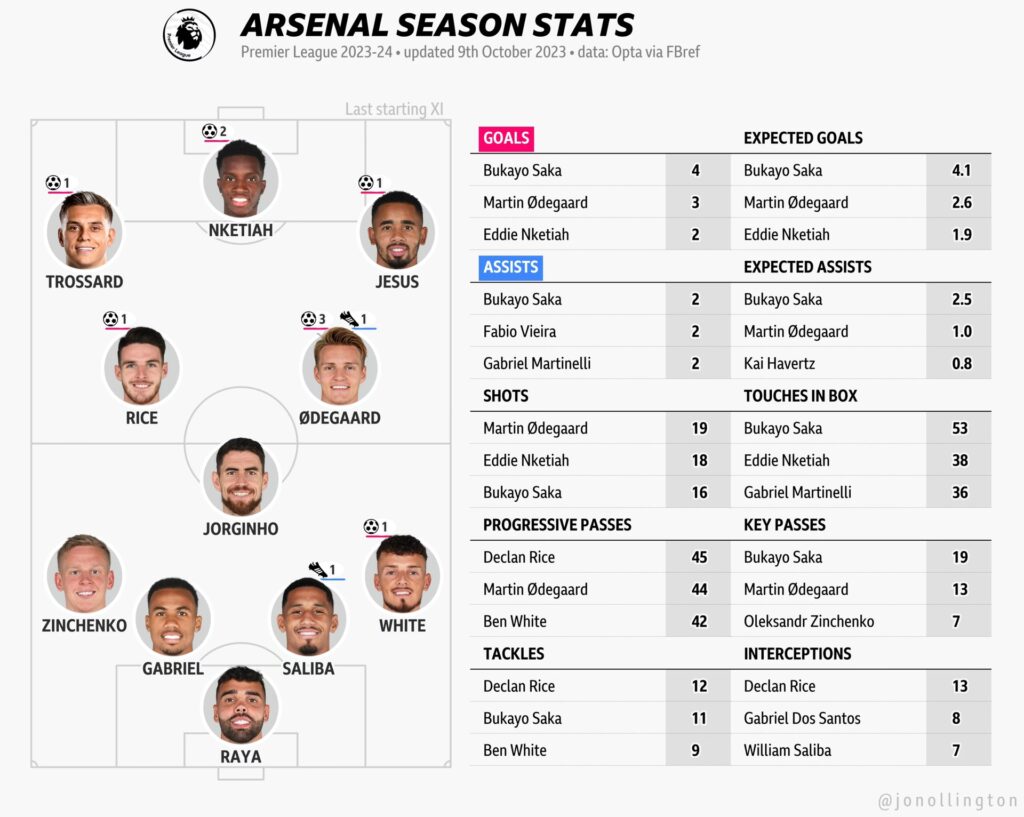This screenshot has height=817, width=1024.
Task: Click the boot assist icon above Ødegaard
Action: tap(349, 319)
